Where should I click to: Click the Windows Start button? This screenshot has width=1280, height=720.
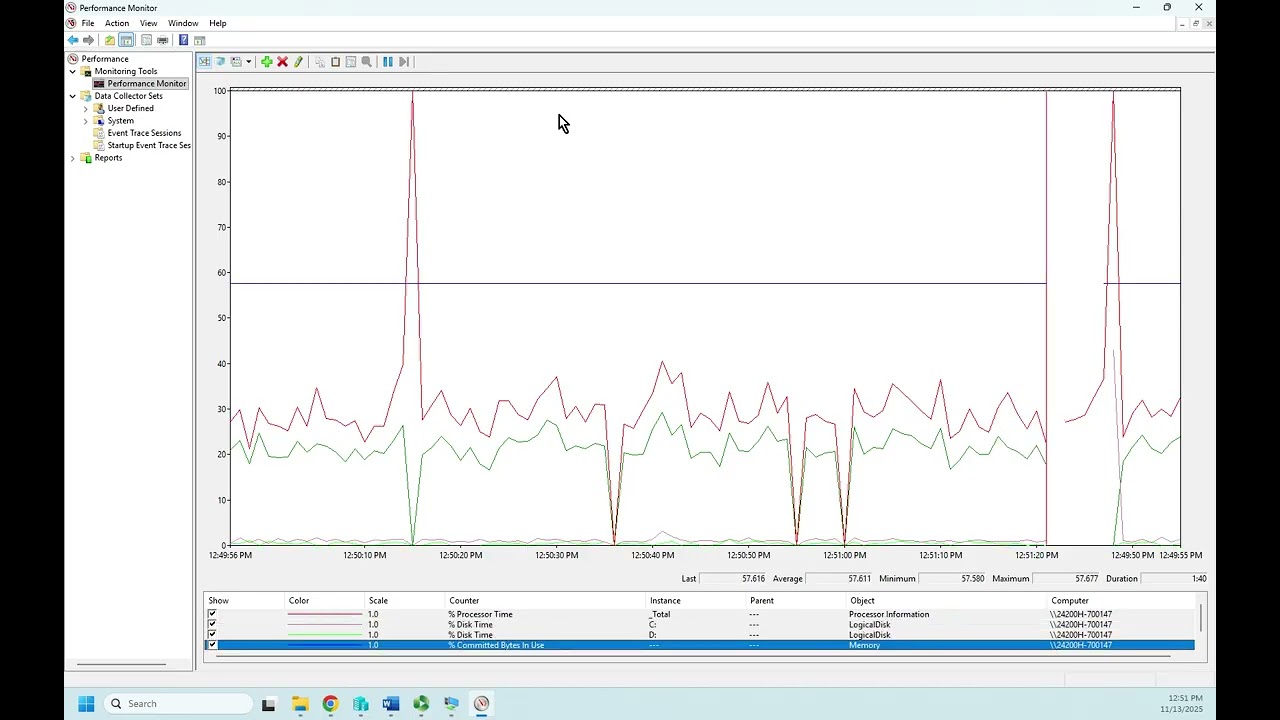tap(86, 704)
